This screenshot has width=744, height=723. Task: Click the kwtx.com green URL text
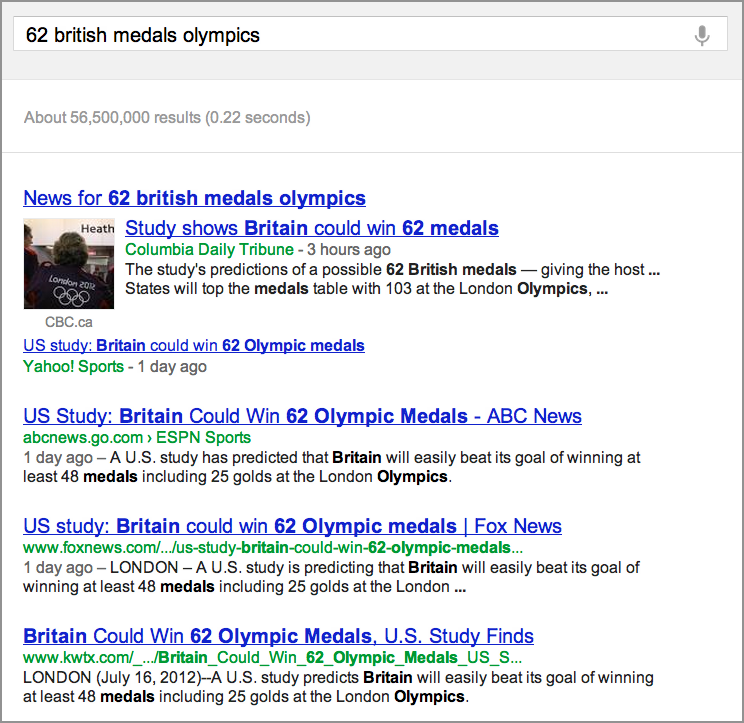pos(272,658)
